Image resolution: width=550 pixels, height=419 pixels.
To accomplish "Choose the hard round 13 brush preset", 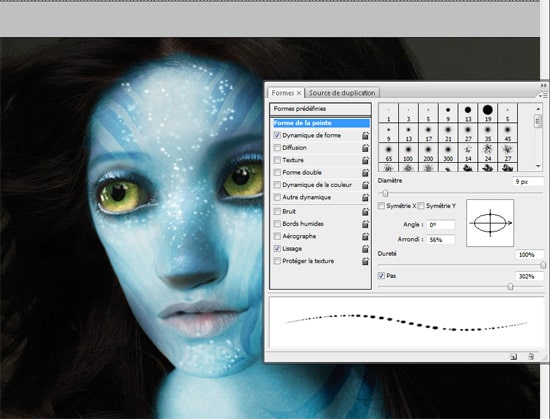I will [x=468, y=113].
